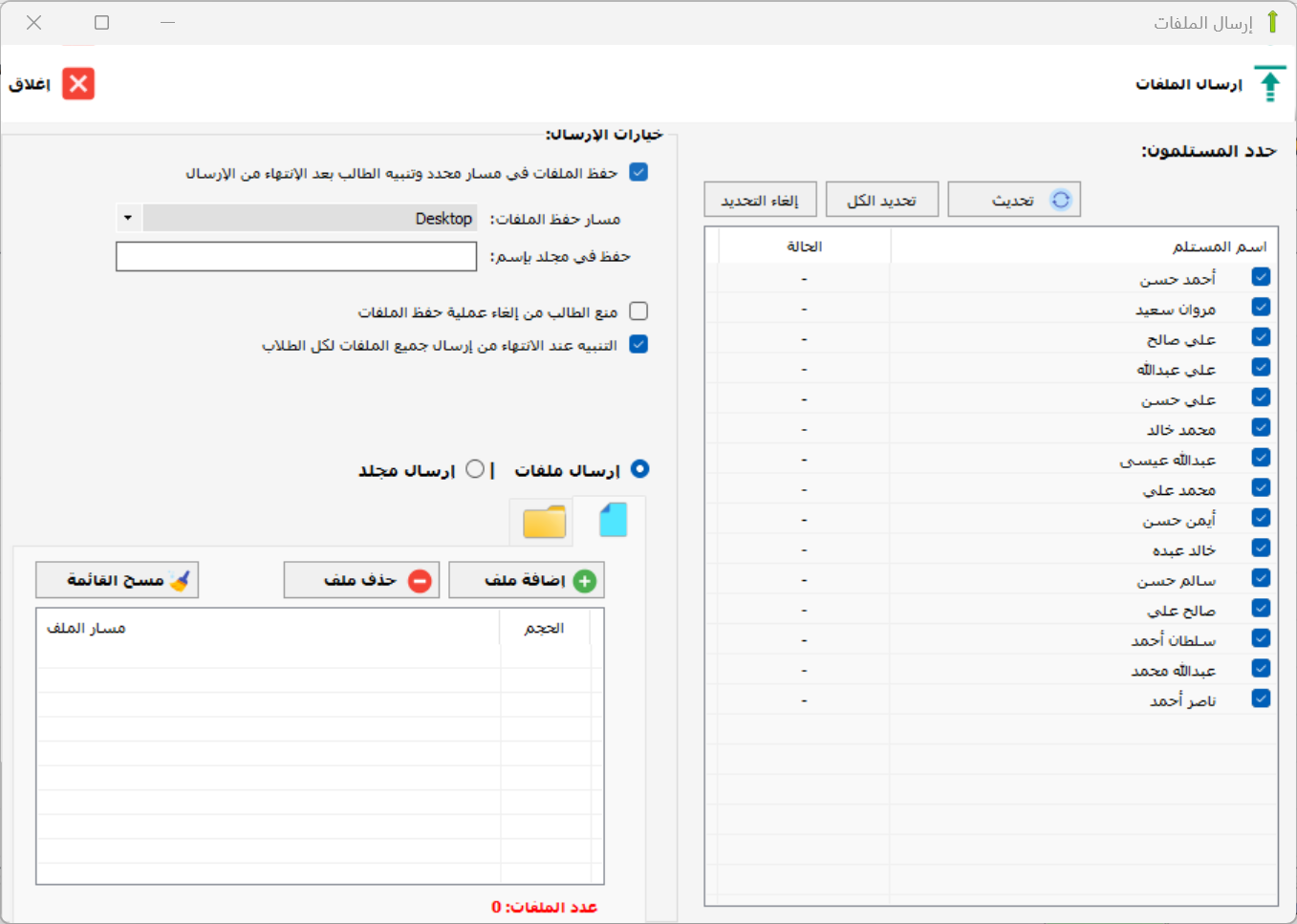Click the green upload arrow header icon
This screenshot has height=924, width=1297.
[x=1269, y=85]
